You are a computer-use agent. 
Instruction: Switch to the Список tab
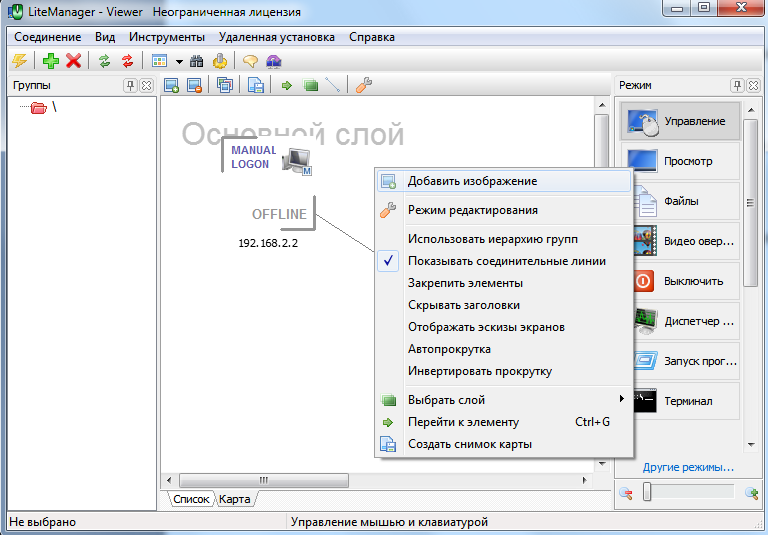[x=191, y=499]
